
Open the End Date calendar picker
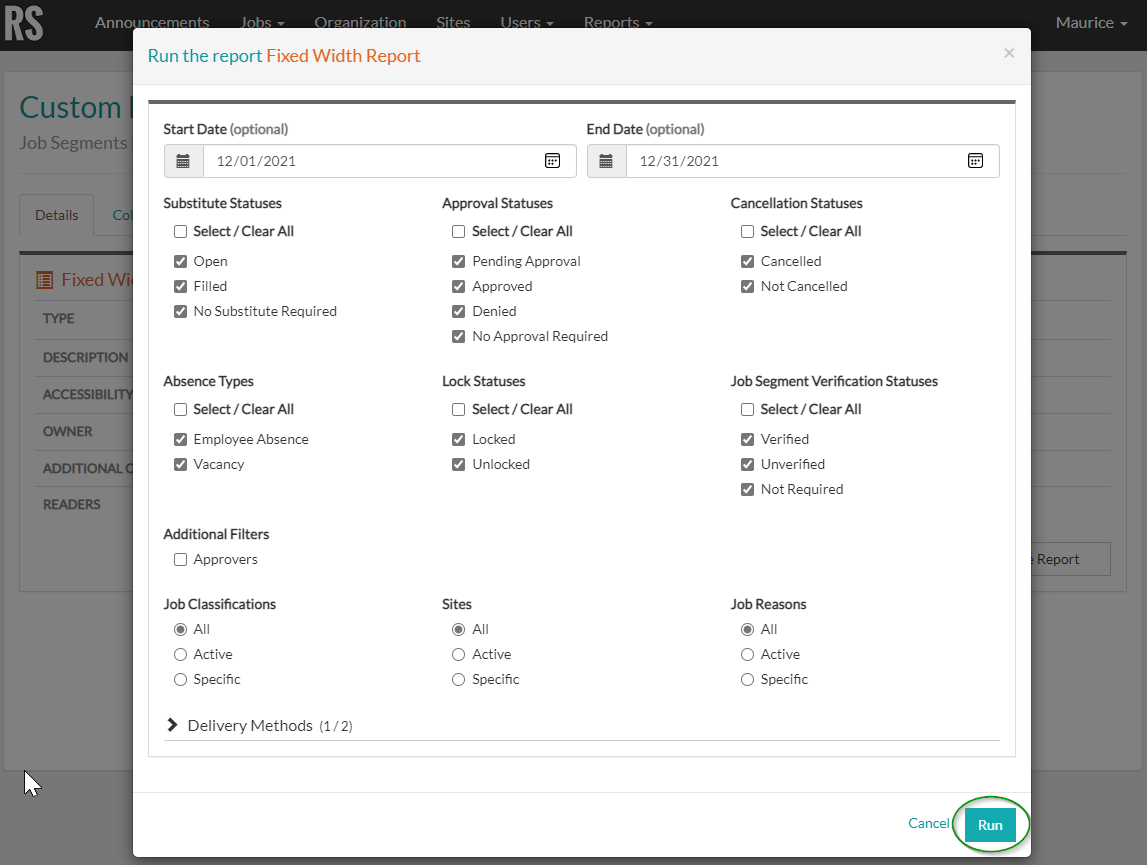click(x=975, y=160)
